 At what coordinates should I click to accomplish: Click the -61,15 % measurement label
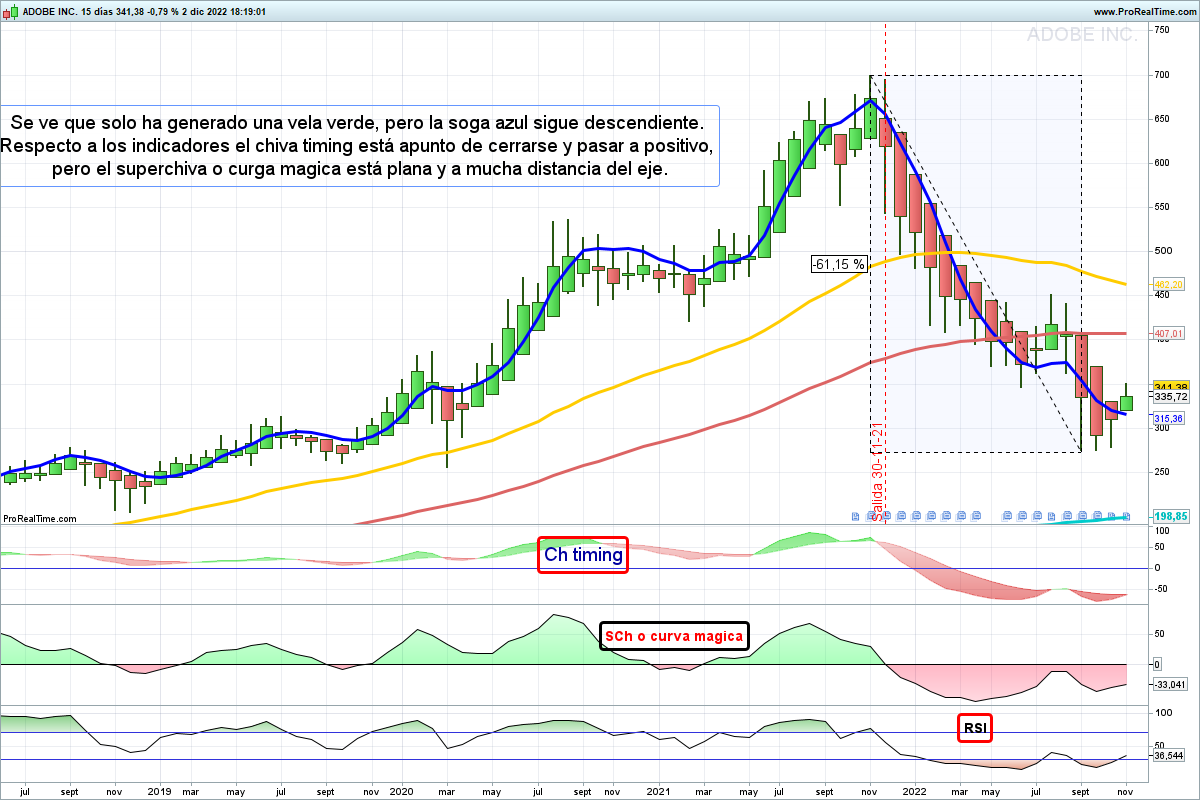tap(839, 265)
